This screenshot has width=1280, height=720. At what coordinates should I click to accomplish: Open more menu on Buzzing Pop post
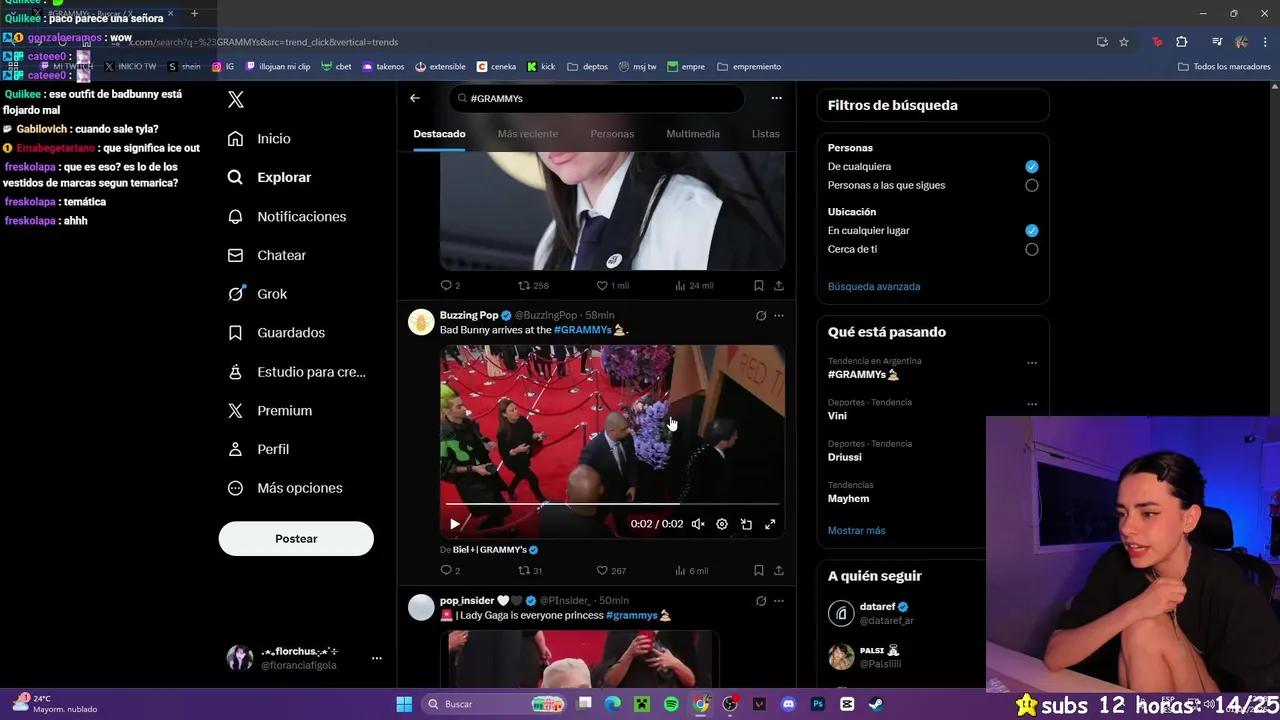[x=779, y=316]
